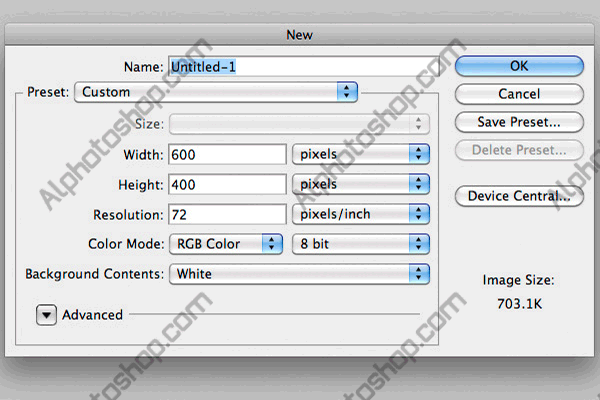The image size is (600, 400).
Task: Click the Resolution label
Action: tap(128, 214)
